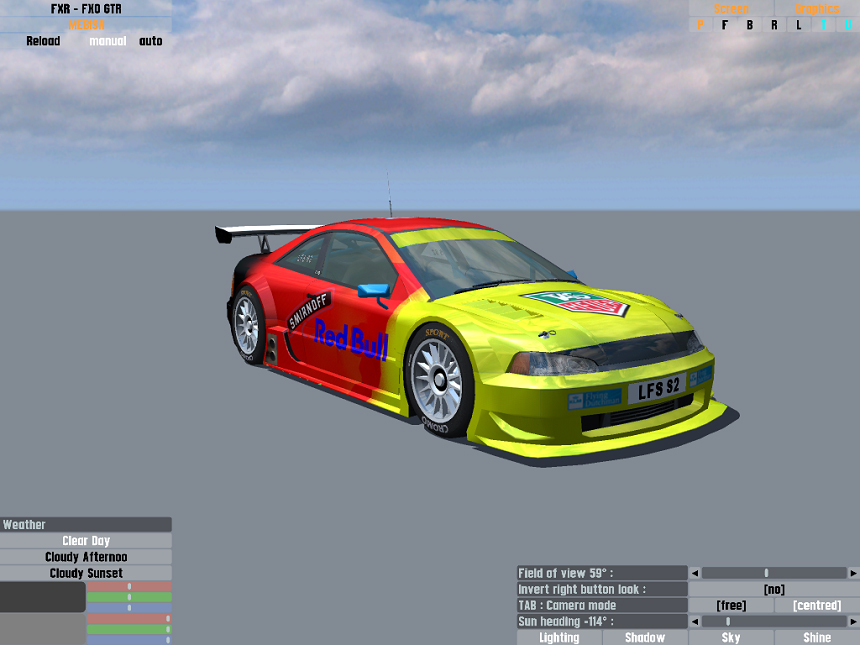Image resolution: width=860 pixels, height=645 pixels.
Task: Click the Sun heading -114° label
Action: tap(602, 621)
